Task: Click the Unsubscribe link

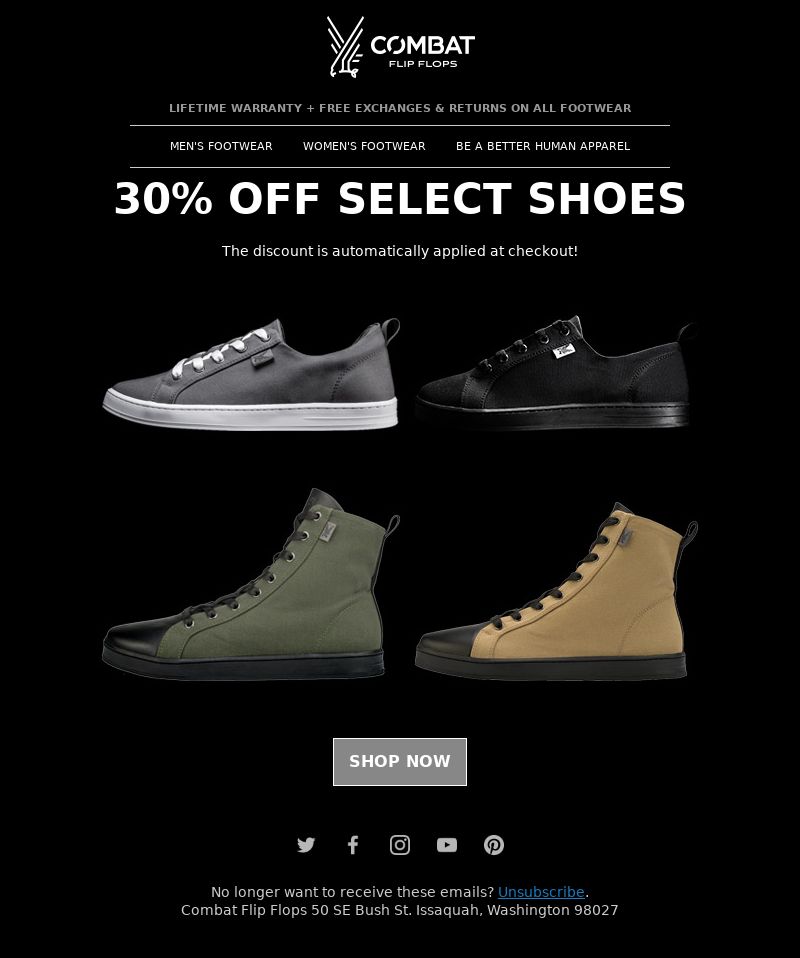Action: tap(541, 892)
